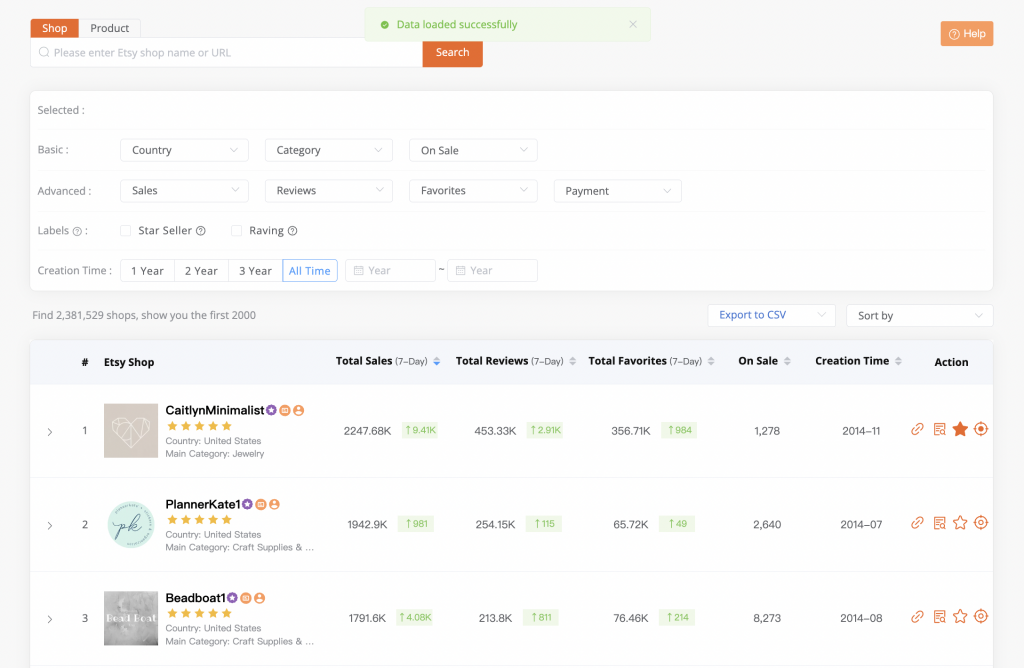Click the Help button
Screen dimensions: 1024x668
click(x=966, y=34)
